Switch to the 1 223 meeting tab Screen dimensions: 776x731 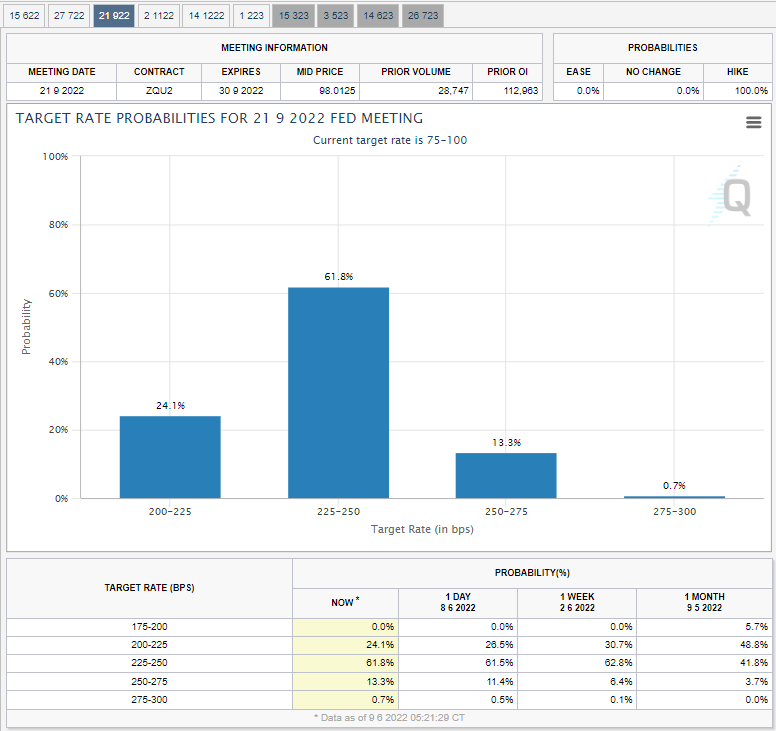[x=251, y=15]
